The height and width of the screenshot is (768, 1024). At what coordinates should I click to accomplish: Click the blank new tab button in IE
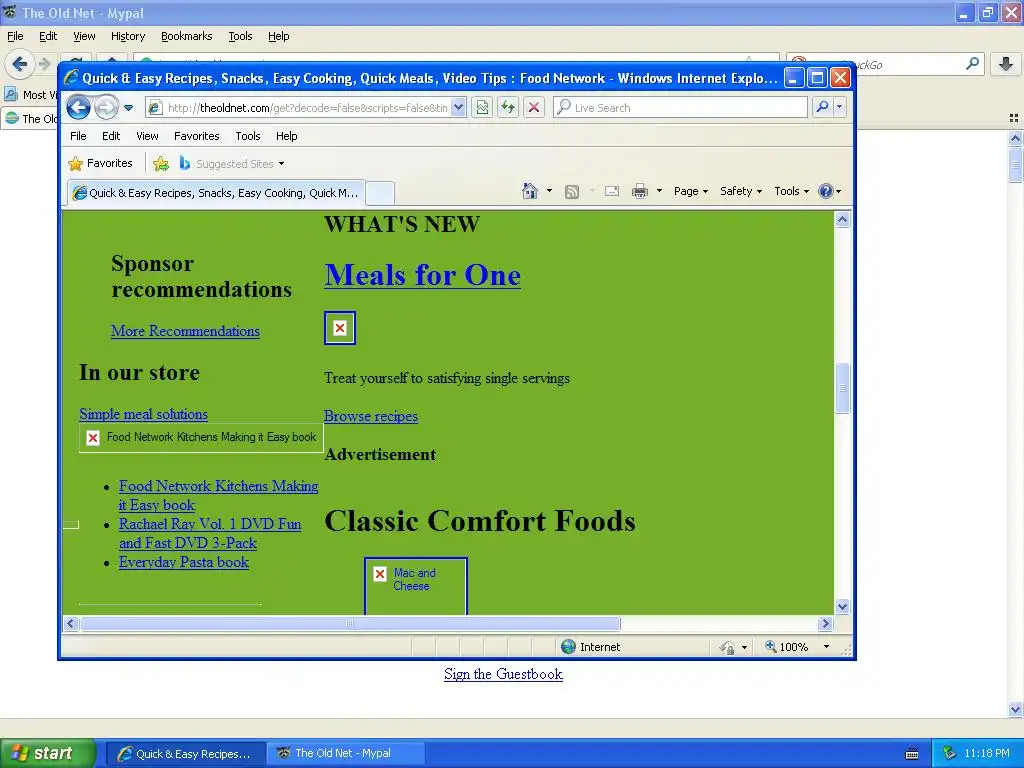tap(379, 193)
